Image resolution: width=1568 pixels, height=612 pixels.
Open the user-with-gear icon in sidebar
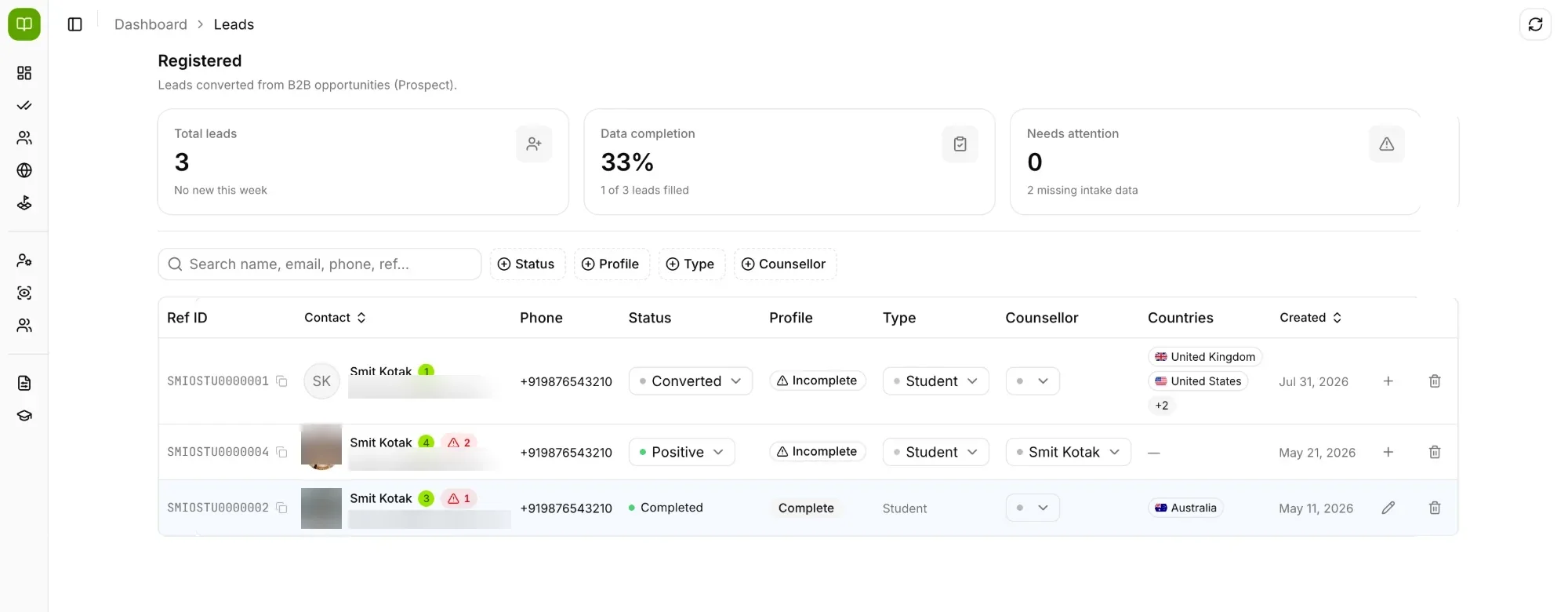pyautogui.click(x=24, y=260)
